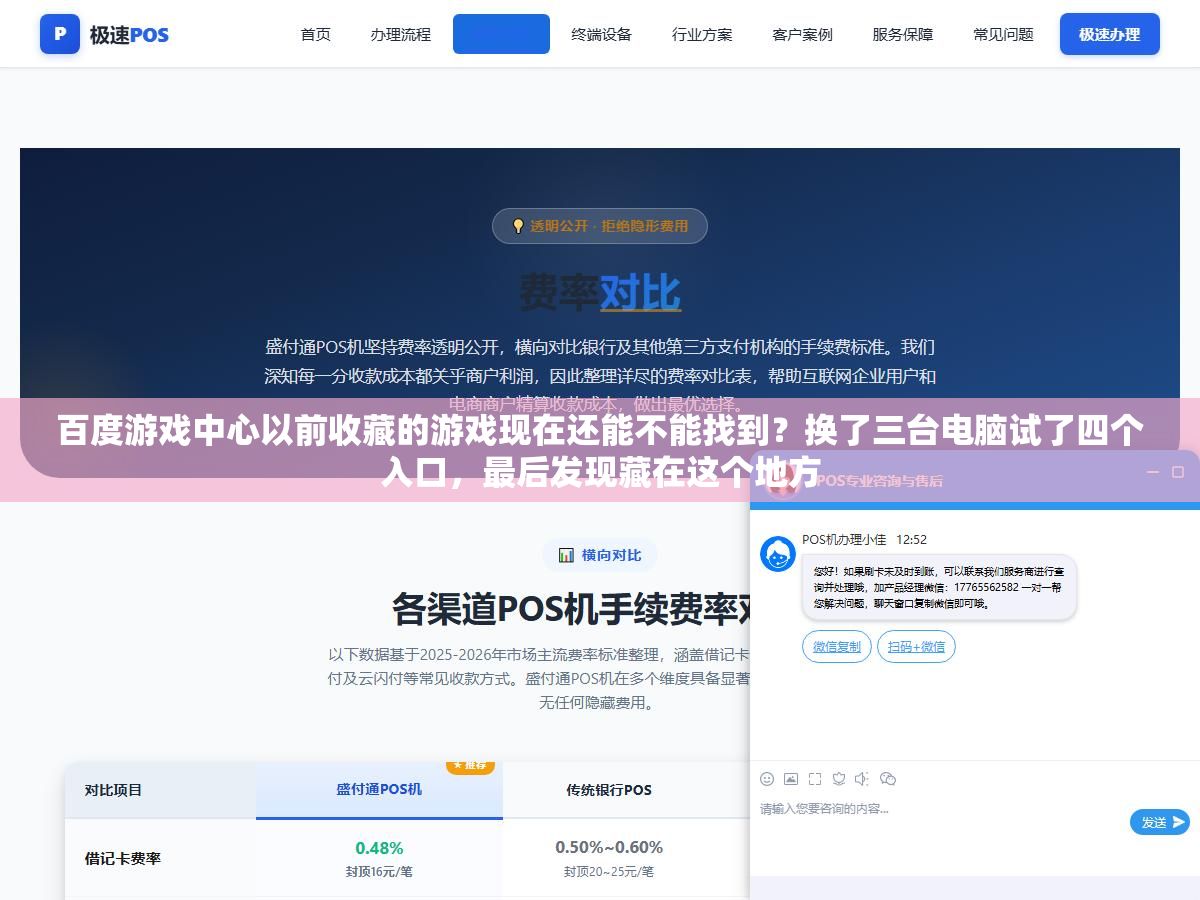Click the WeChat icon in chat toolbar
This screenshot has width=1200, height=900.
pos(888,778)
